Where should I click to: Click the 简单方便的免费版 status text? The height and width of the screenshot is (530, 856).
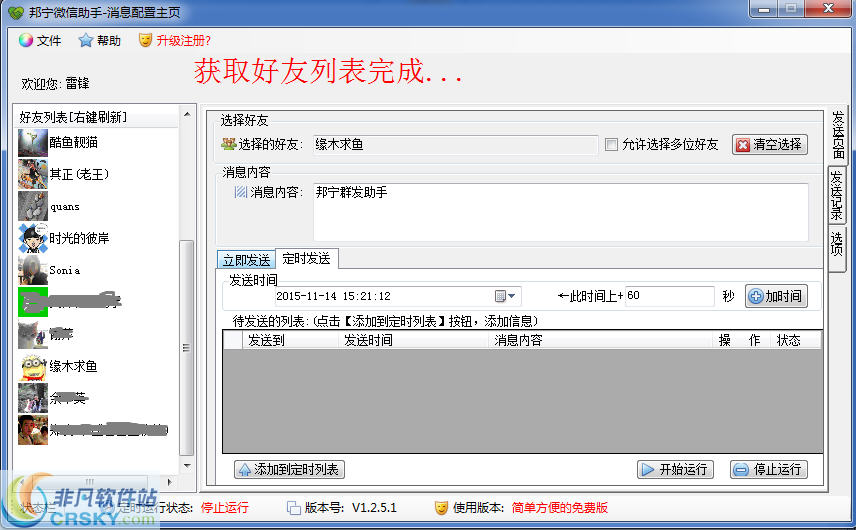tap(560, 508)
